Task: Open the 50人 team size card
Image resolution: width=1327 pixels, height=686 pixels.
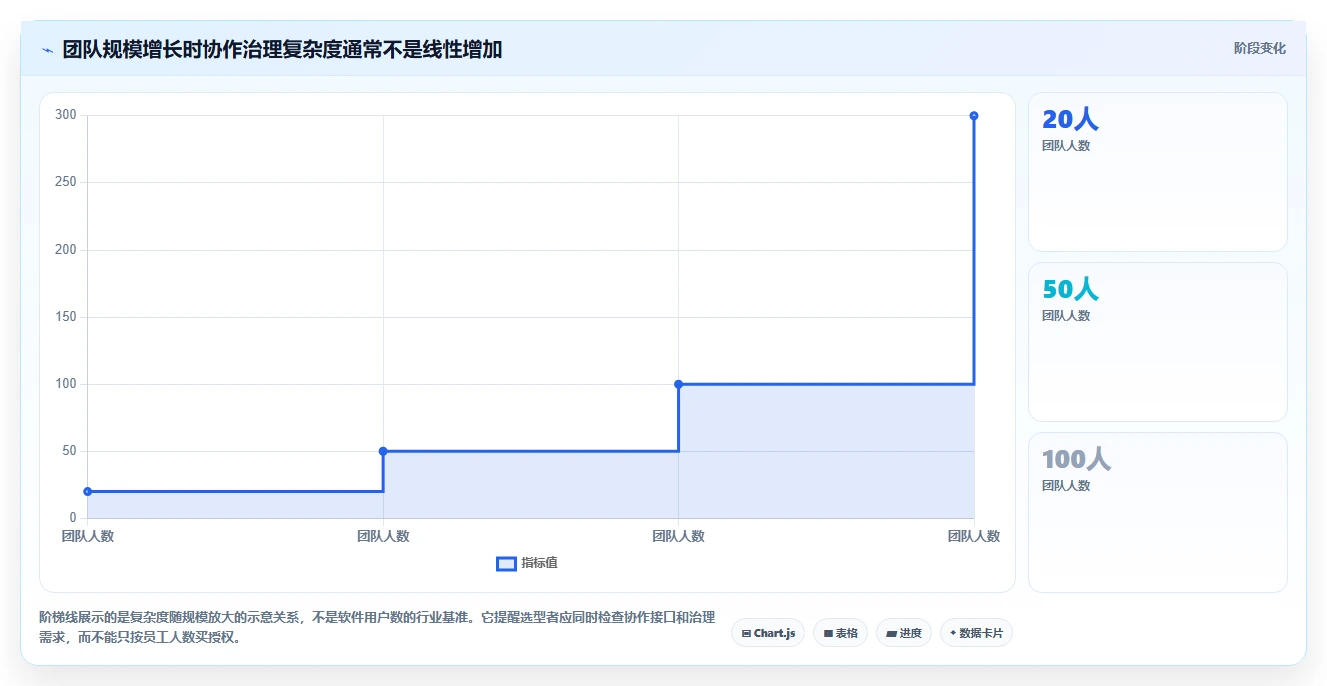Action: coord(1158,342)
